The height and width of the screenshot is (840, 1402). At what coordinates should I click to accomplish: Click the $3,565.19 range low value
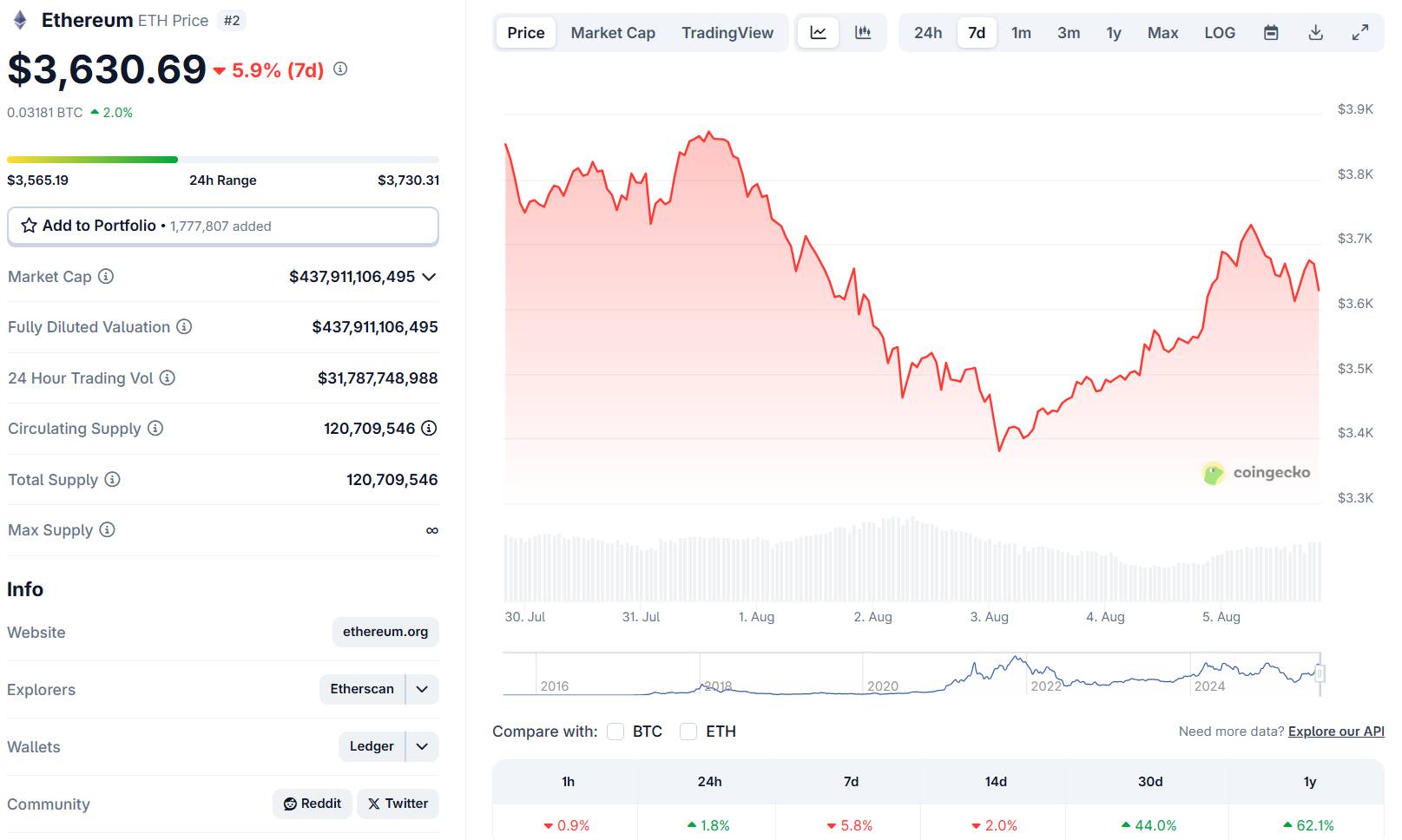click(x=37, y=180)
